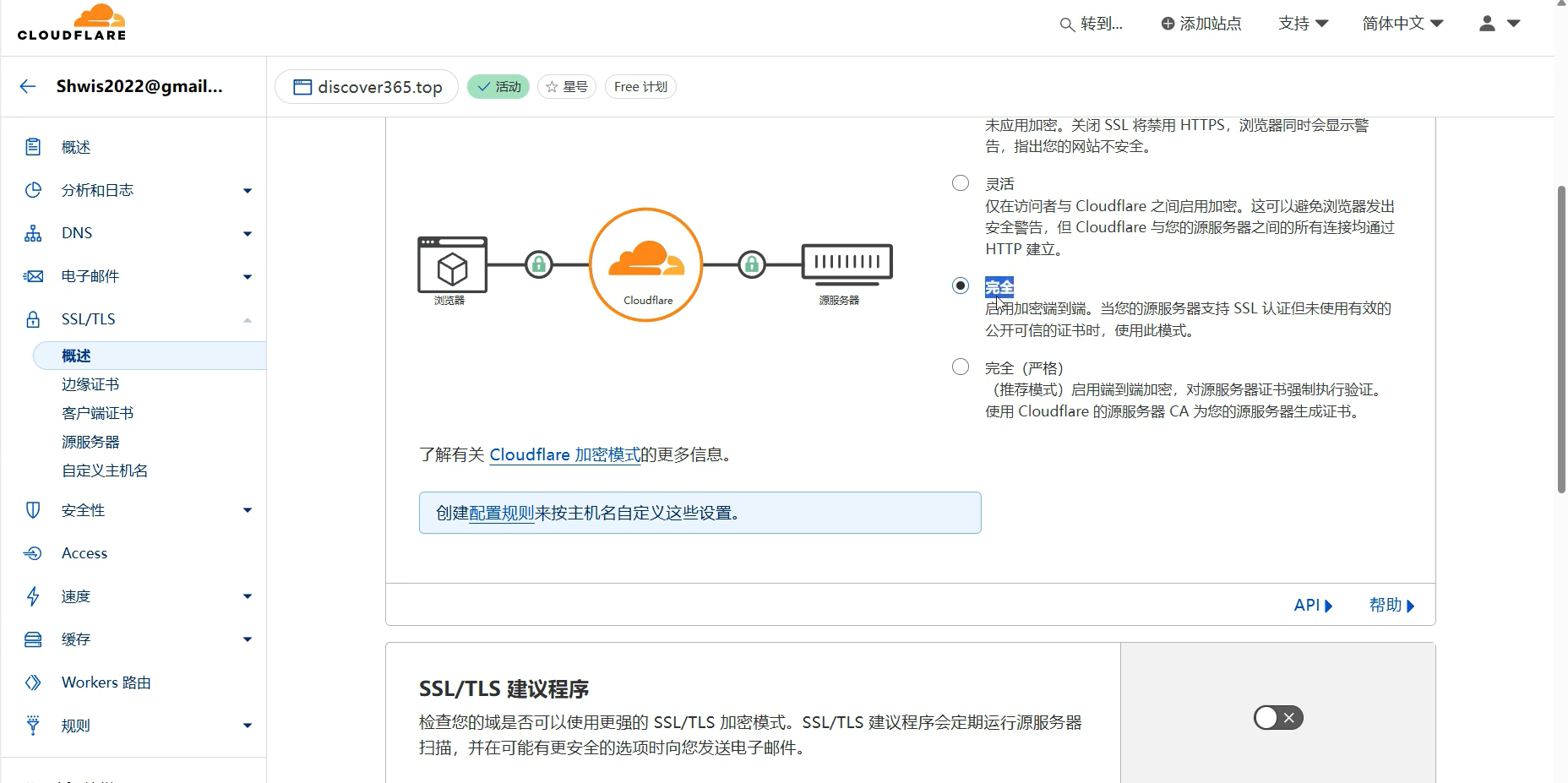Click the lock icon between Cloudflare and origin
Image resolution: width=1568 pixels, height=783 pixels.
pos(752,264)
